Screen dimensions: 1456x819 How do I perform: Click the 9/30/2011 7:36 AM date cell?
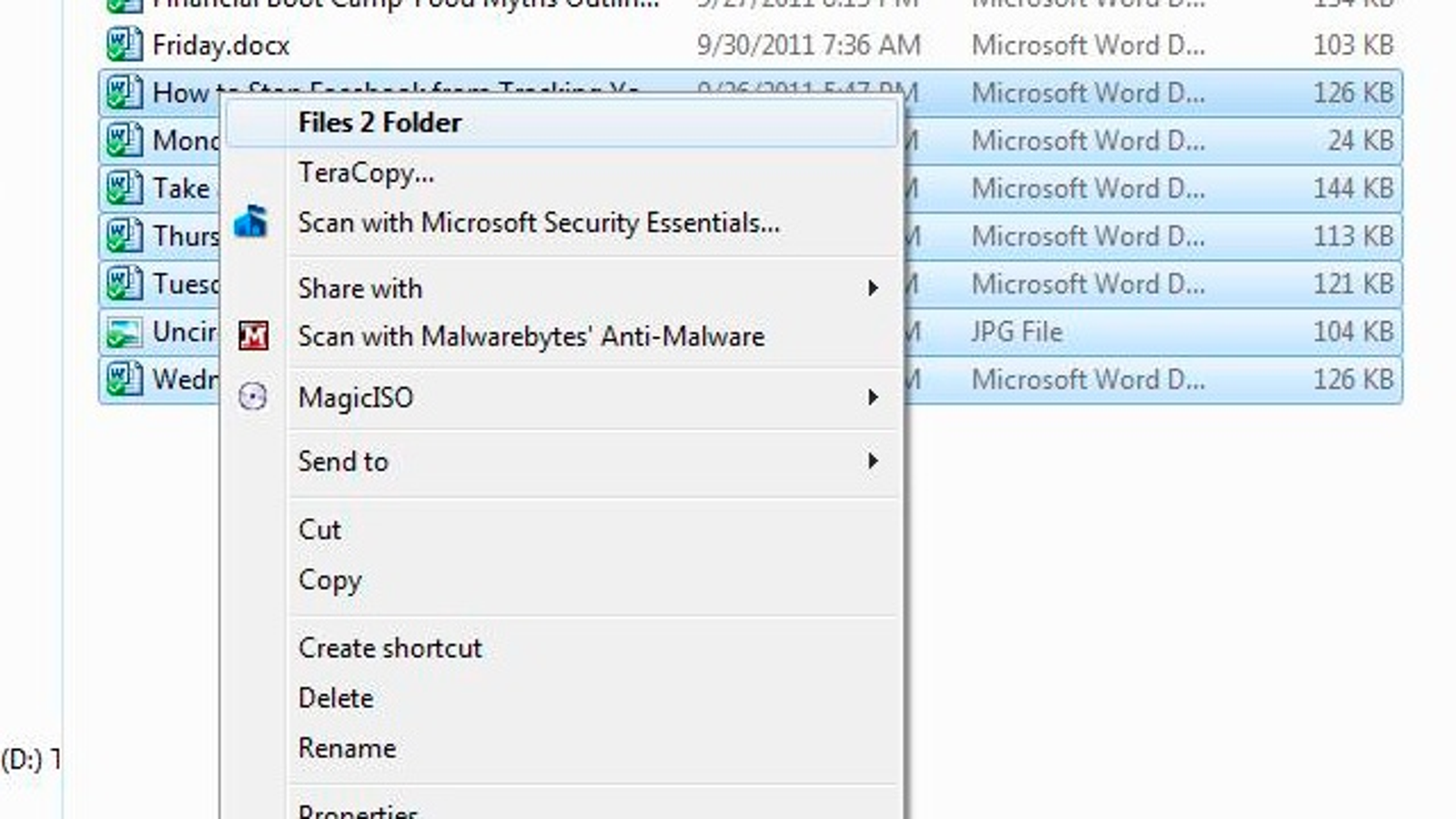pos(809,45)
